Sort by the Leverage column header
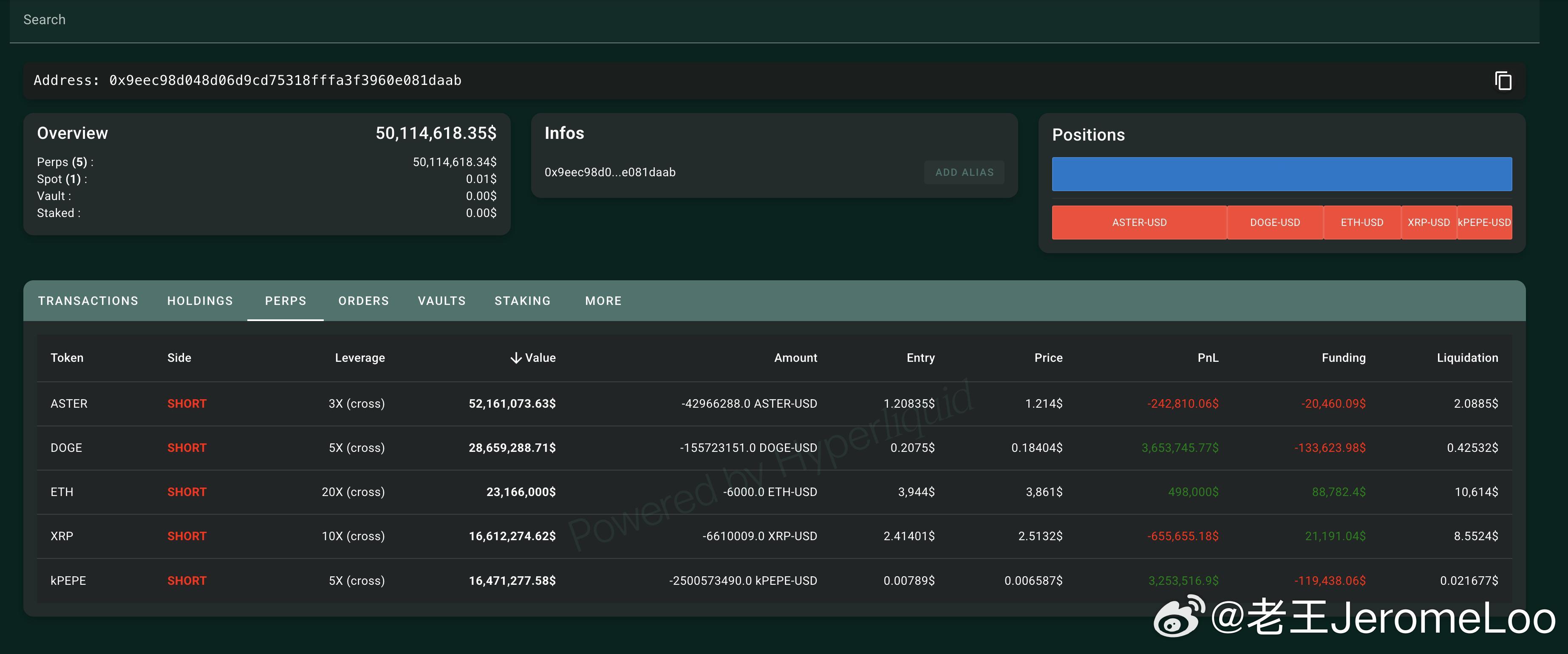This screenshot has height=654, width=1568. click(x=359, y=358)
